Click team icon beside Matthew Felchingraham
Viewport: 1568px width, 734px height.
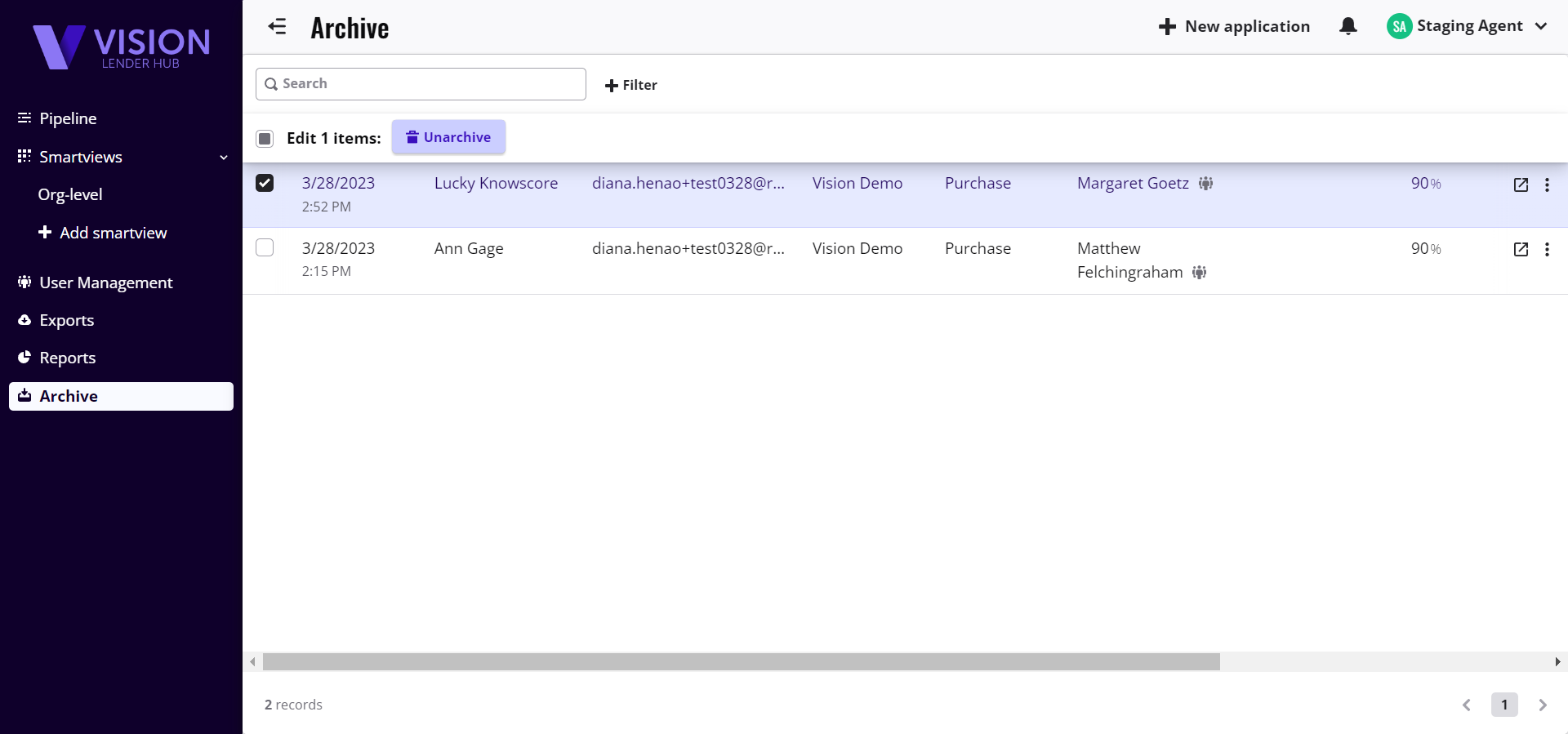[1199, 273]
